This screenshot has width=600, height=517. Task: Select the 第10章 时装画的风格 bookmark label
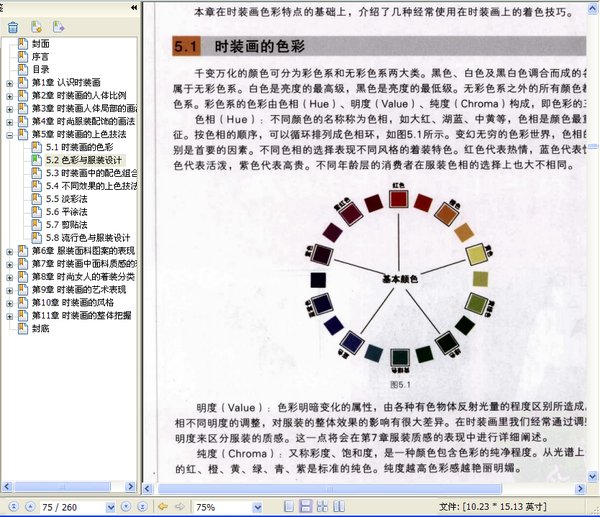point(73,302)
